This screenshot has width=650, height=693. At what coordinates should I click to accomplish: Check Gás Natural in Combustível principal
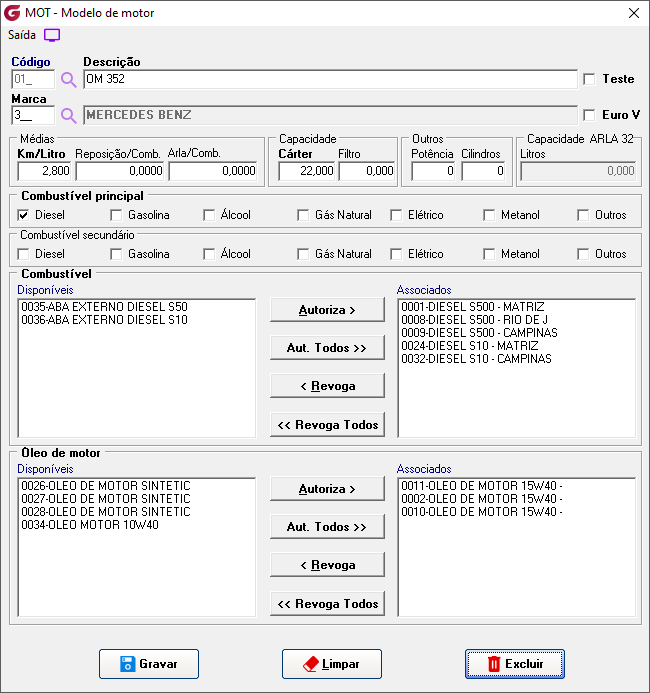point(303,215)
